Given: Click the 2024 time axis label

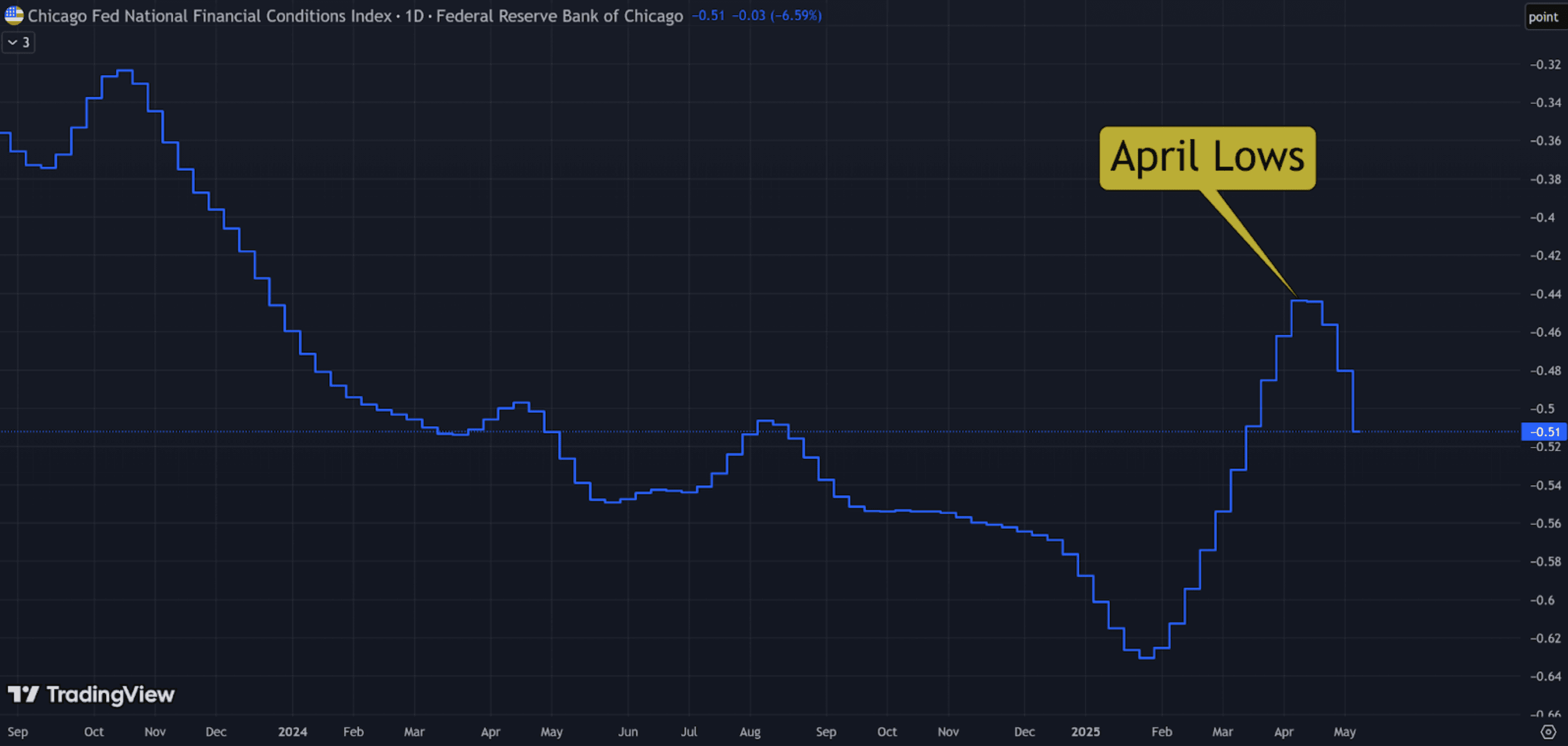Looking at the screenshot, I should (292, 732).
